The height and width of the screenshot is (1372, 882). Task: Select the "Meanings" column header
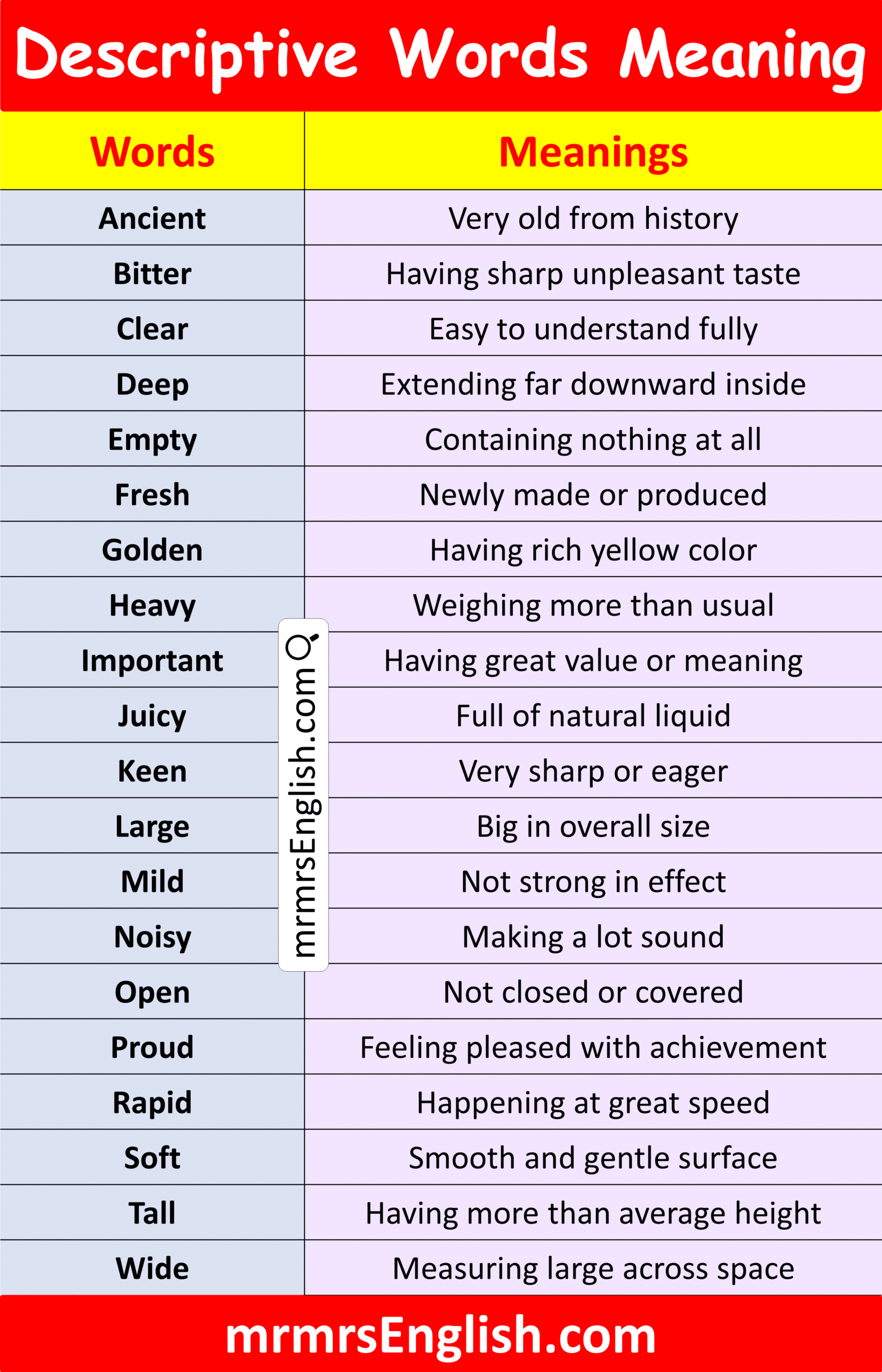(x=593, y=152)
